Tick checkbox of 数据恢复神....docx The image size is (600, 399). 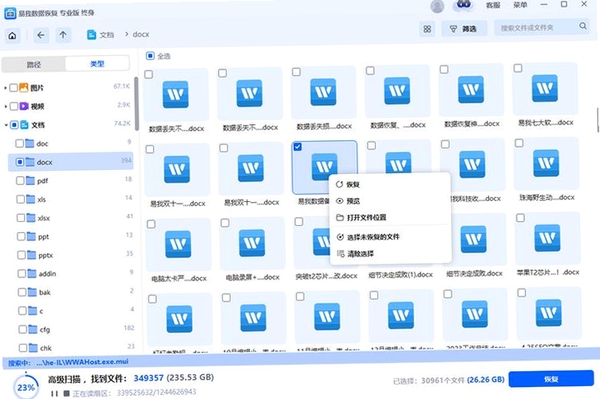(444, 69)
